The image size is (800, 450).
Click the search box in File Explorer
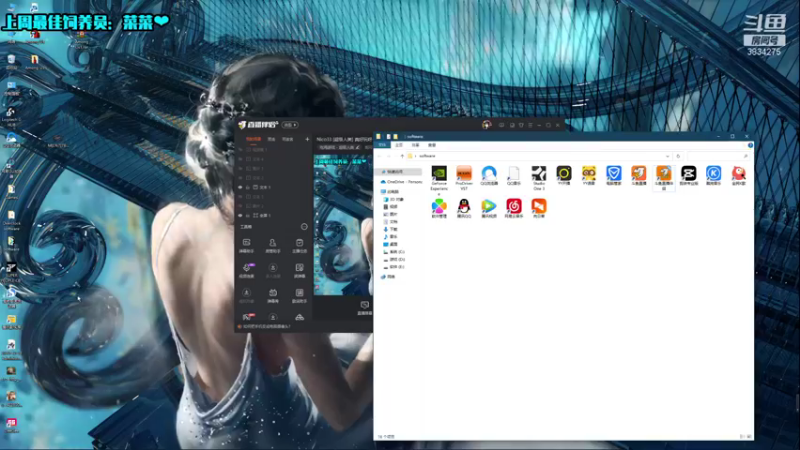tap(718, 156)
